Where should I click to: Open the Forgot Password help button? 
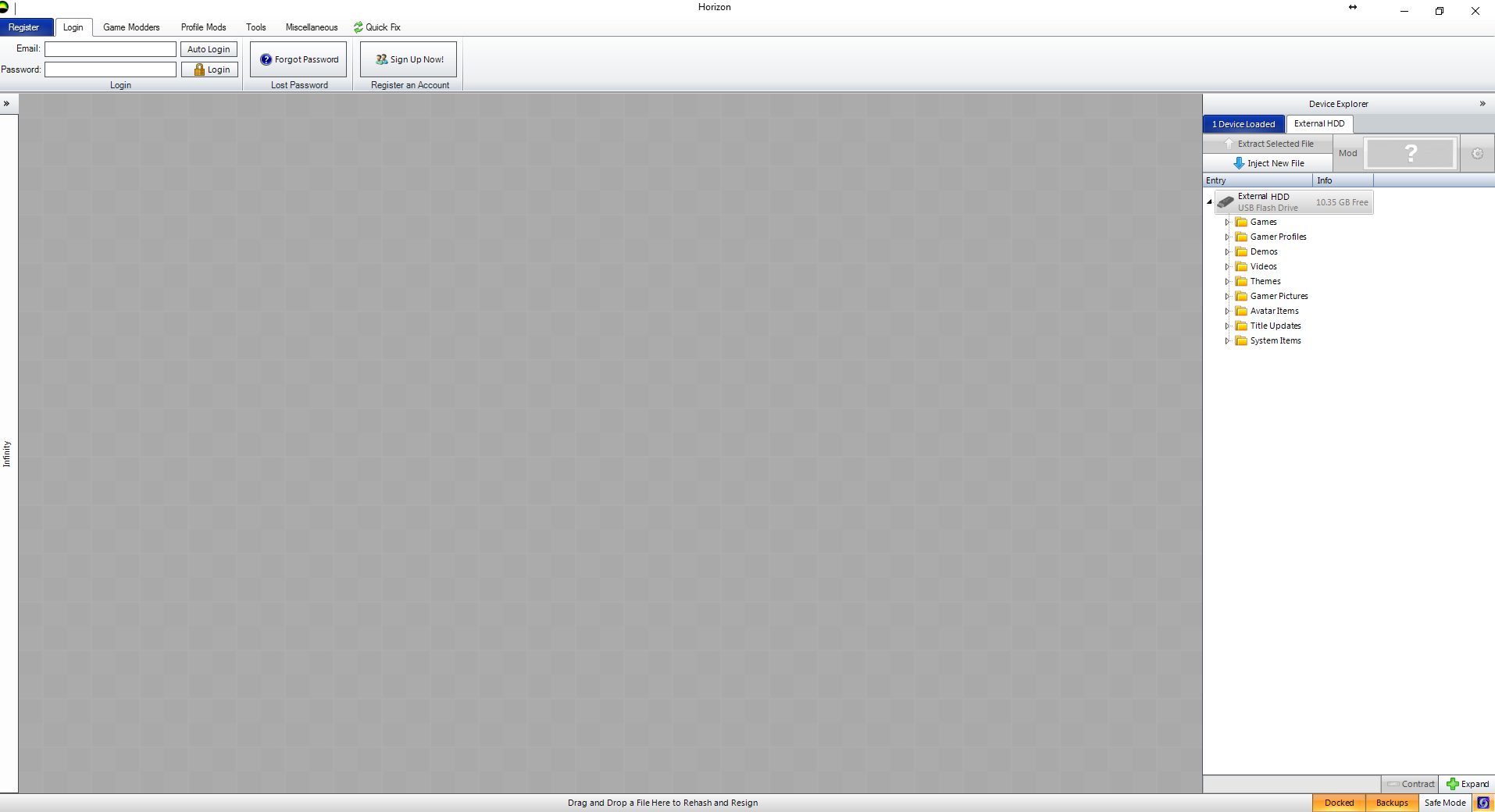(x=298, y=59)
